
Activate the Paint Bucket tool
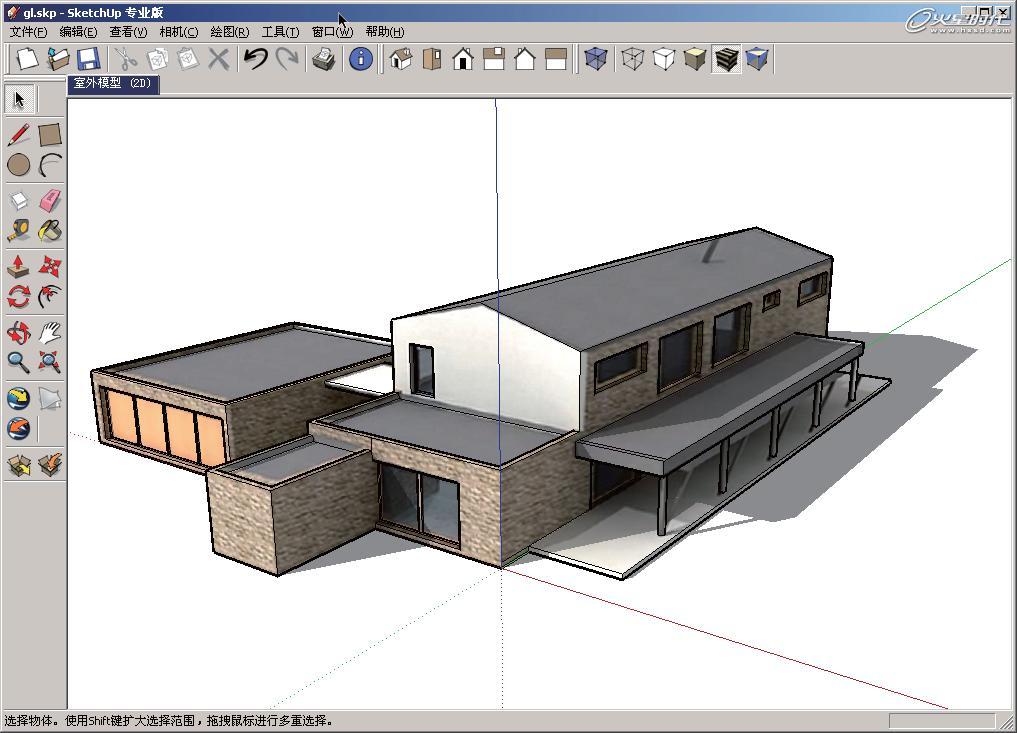click(x=50, y=231)
